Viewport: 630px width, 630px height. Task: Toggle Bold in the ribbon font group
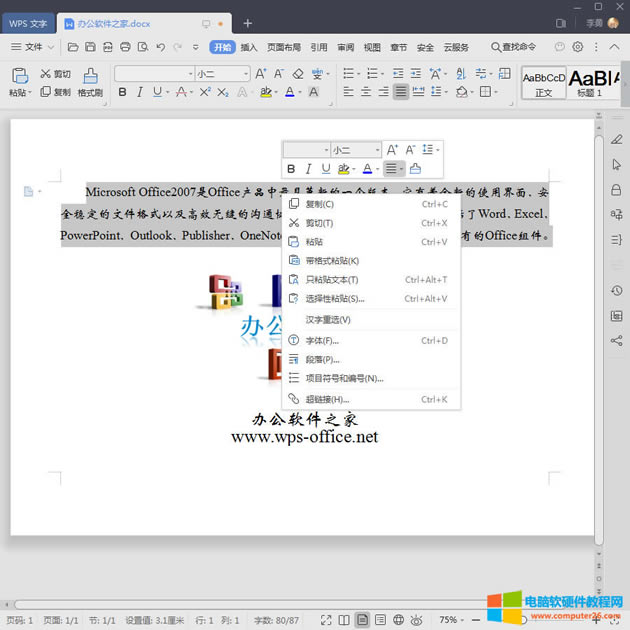(x=123, y=92)
